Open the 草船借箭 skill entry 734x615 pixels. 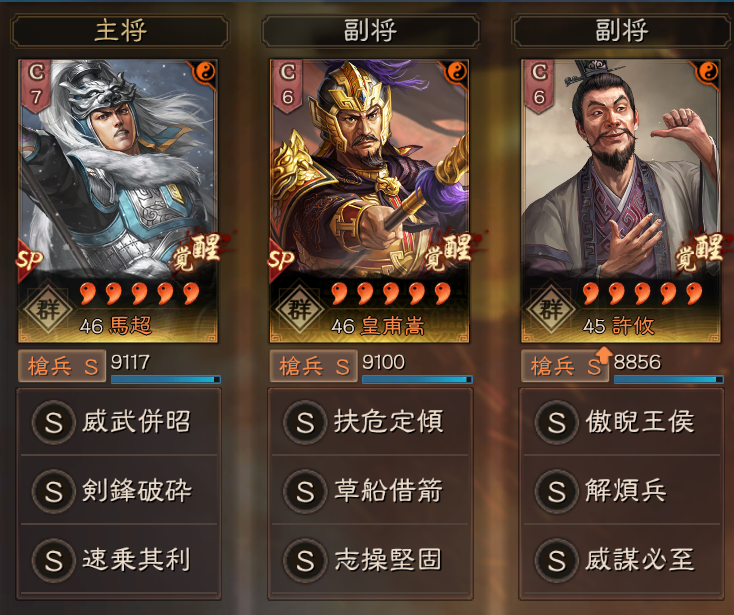370,491
